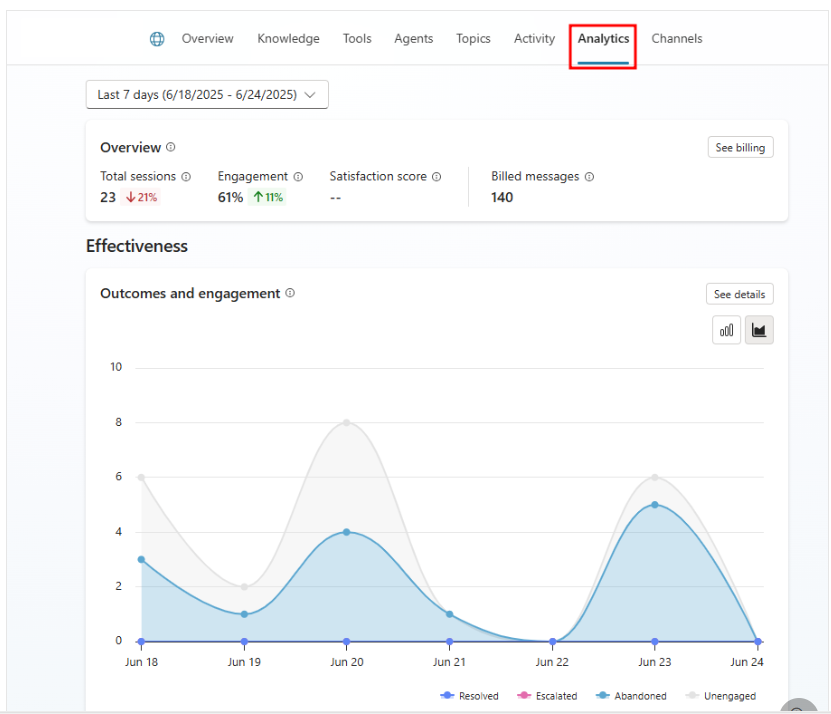
Task: Toggle the Resolved series in legend
Action: click(469, 696)
